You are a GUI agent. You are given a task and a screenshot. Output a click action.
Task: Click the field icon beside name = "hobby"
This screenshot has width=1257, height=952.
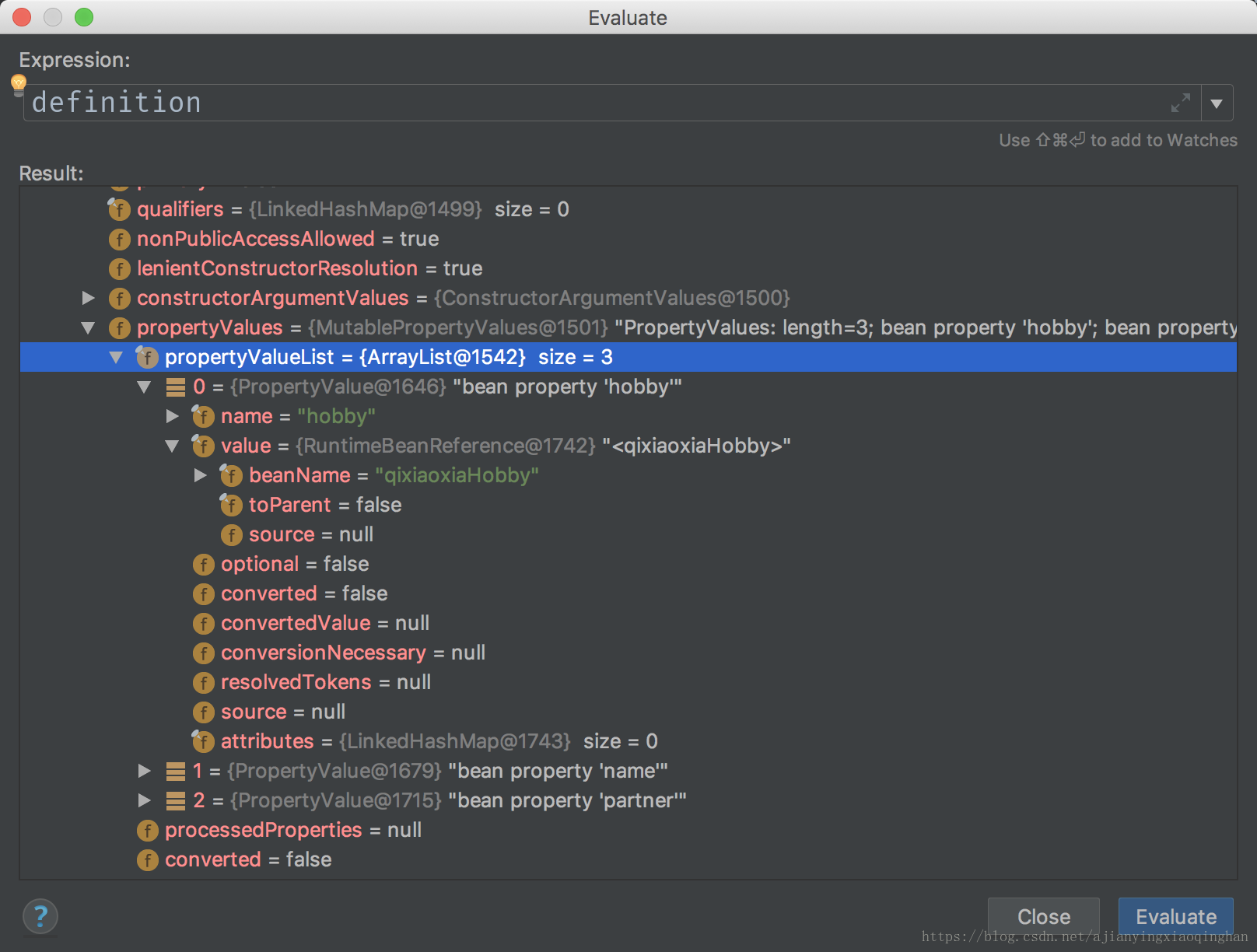(x=203, y=416)
